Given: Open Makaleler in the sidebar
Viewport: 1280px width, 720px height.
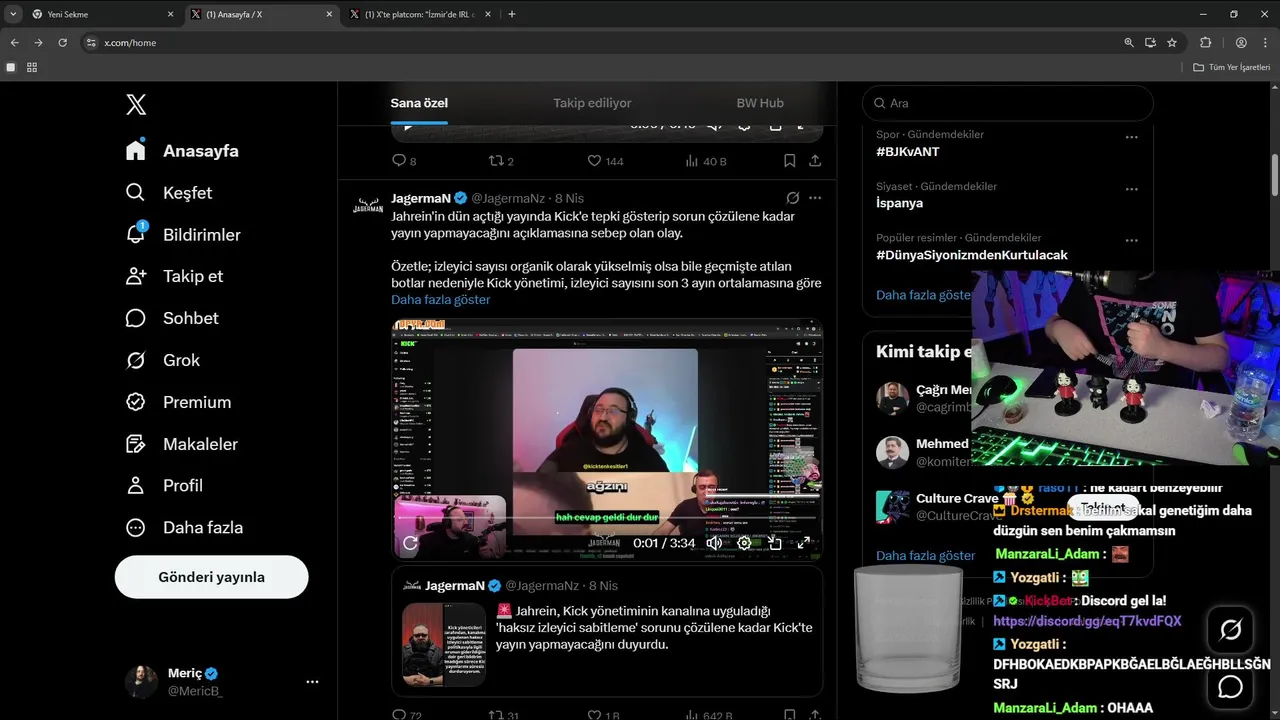Looking at the screenshot, I should pos(181,444).
